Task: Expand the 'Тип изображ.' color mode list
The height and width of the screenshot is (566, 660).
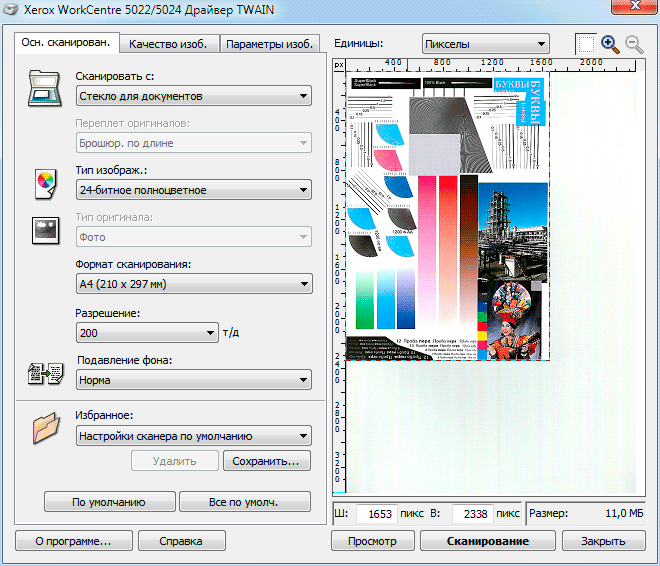Action: 193,190
